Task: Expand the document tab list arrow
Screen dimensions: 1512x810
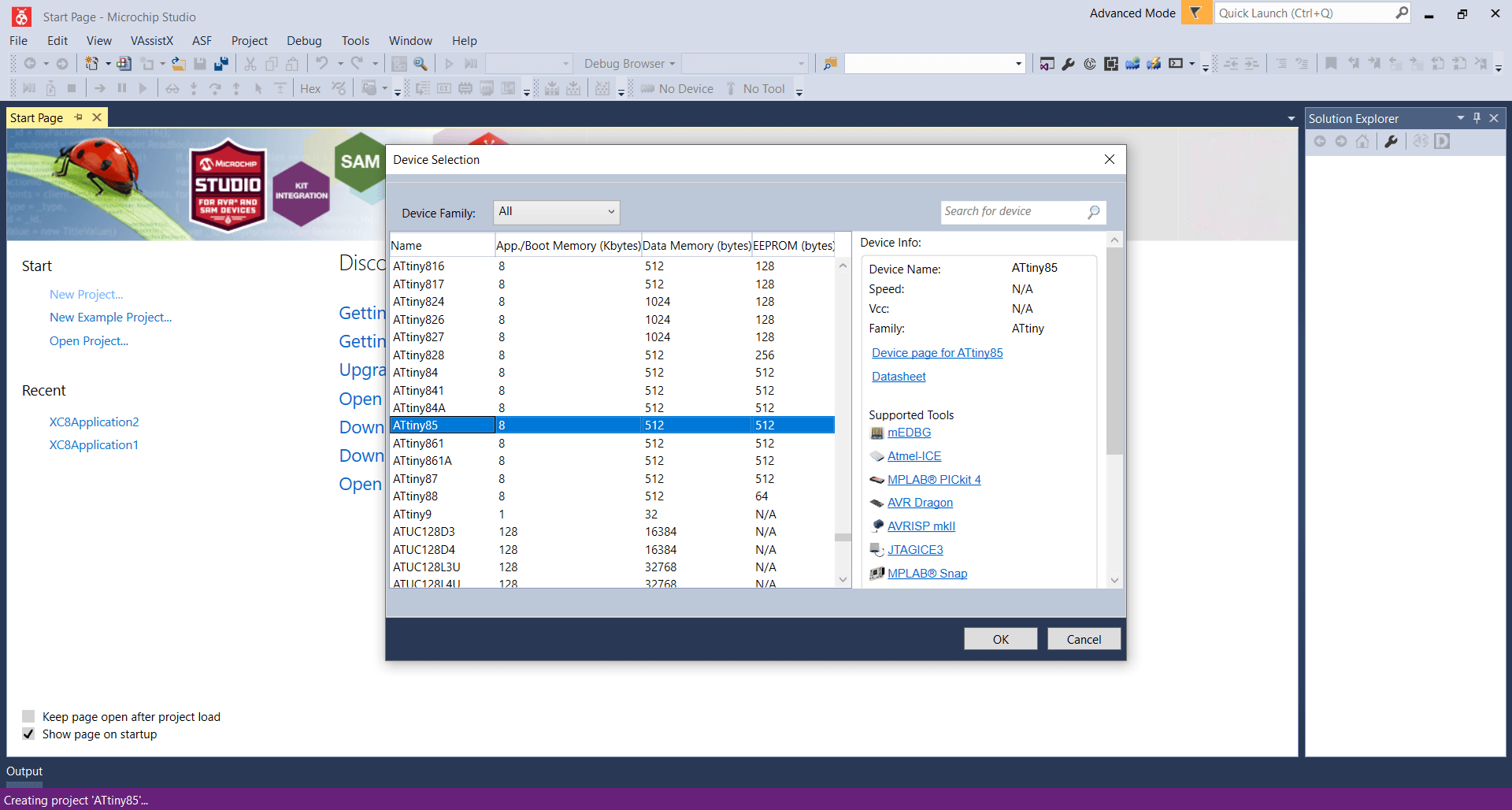Action: click(1291, 119)
